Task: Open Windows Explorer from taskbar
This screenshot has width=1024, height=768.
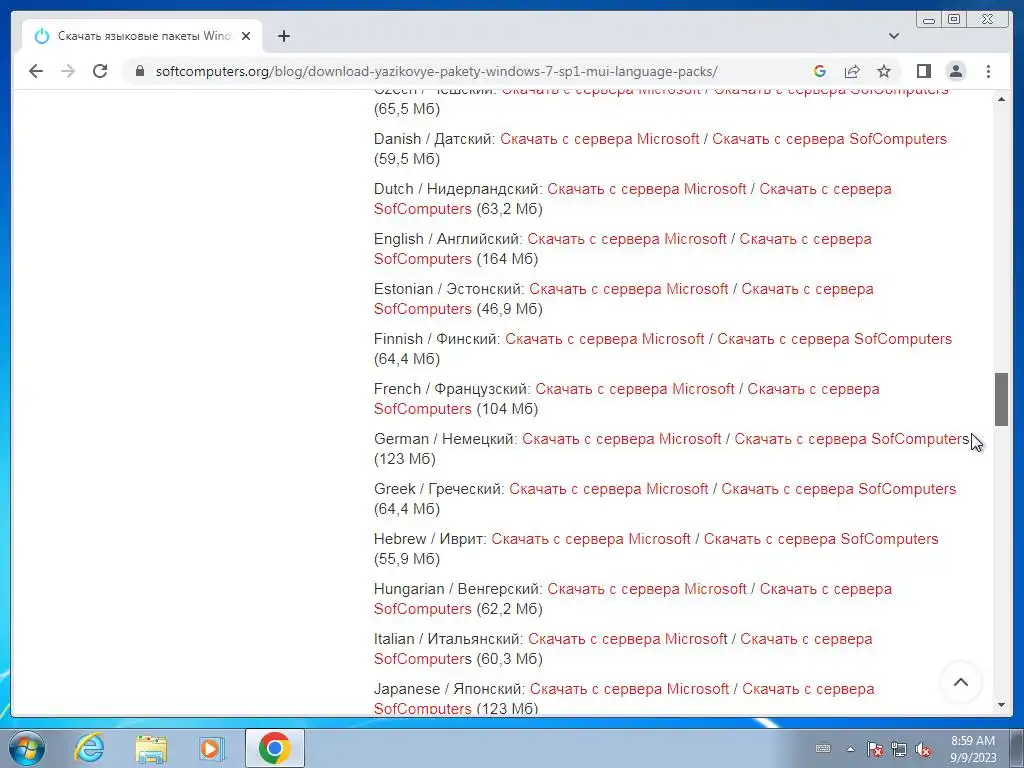Action: coord(151,748)
